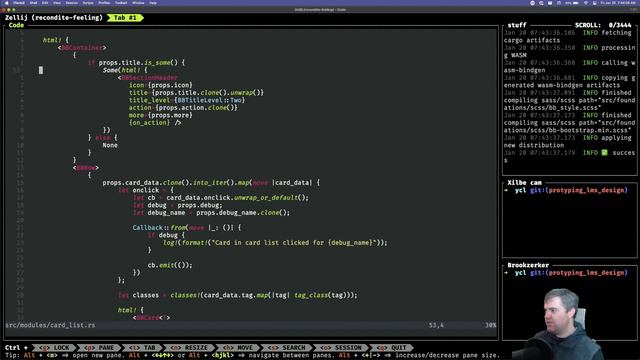This screenshot has width=640, height=360.
Task: Click the 'None' line in else branch
Action: pyautogui.click(x=110, y=145)
